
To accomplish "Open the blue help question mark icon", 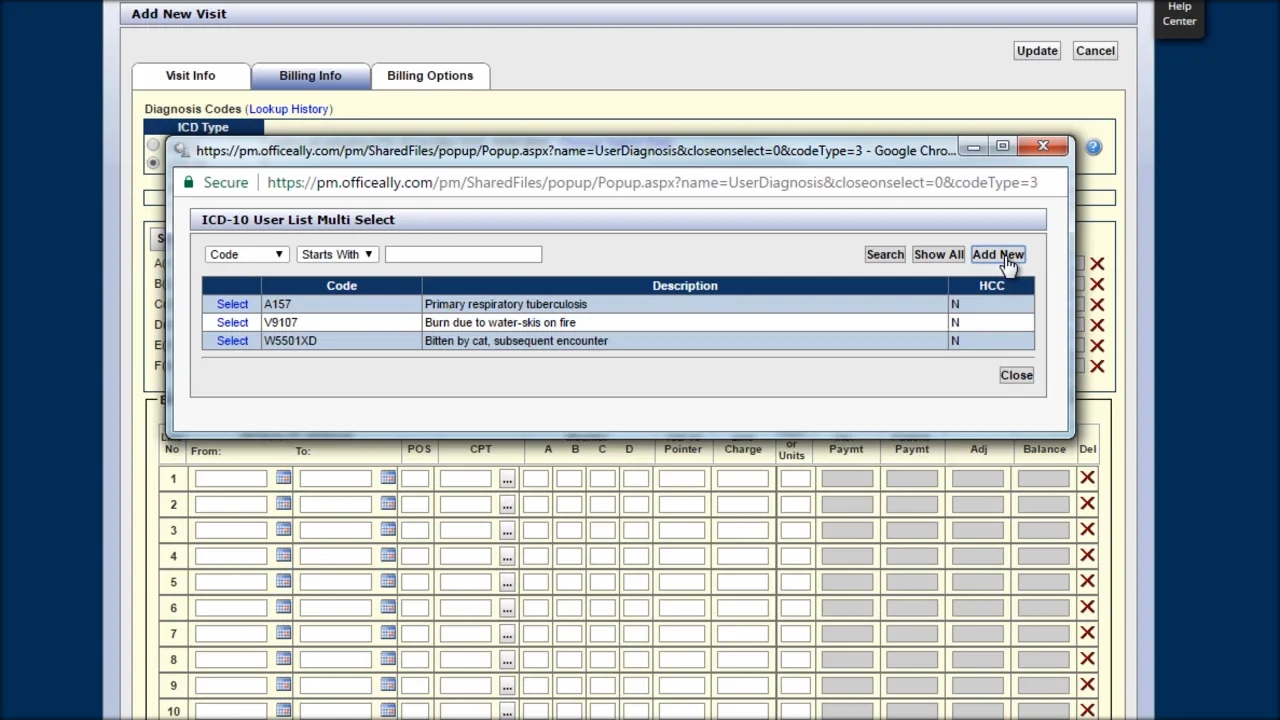I will point(1093,148).
